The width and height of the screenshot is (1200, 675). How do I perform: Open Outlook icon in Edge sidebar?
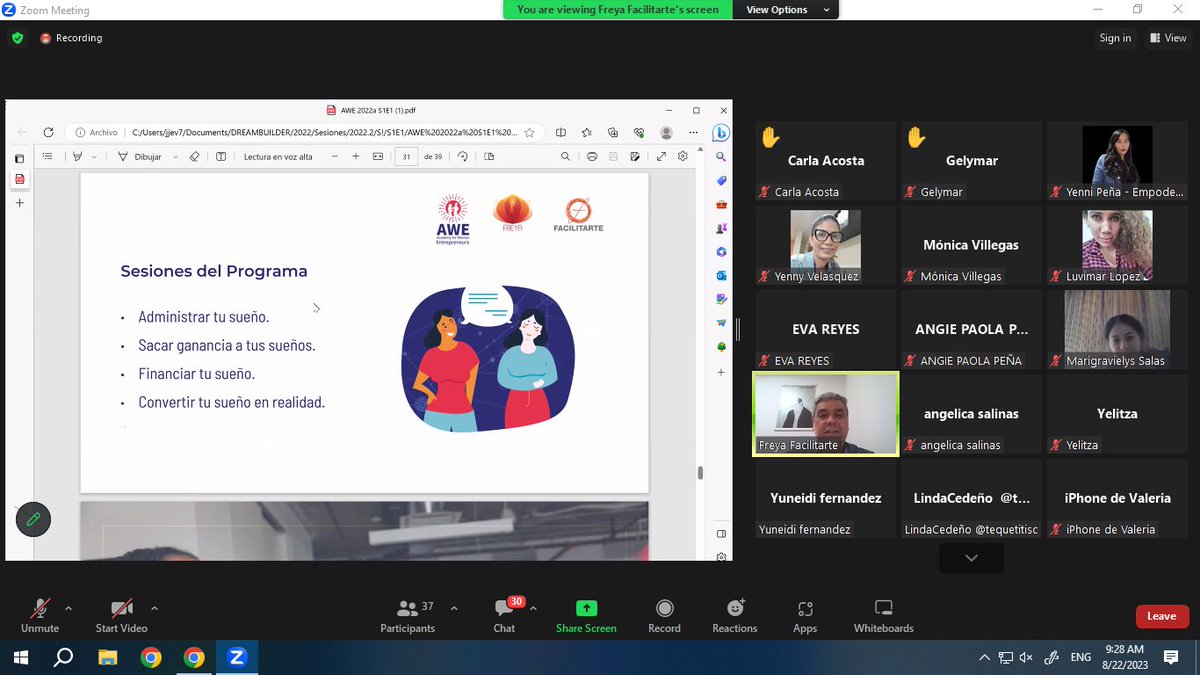721,275
